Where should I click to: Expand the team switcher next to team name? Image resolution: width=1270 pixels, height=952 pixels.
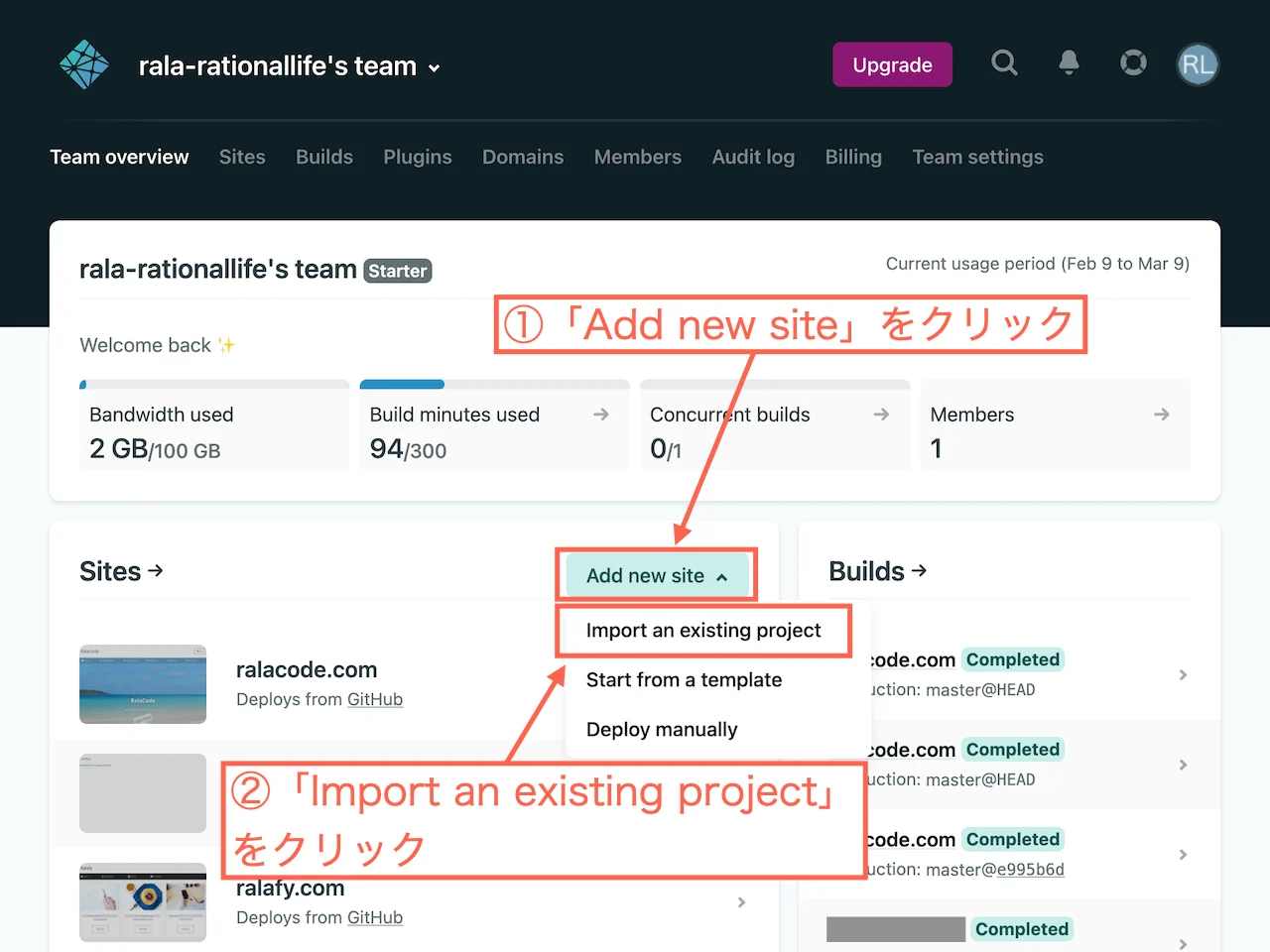pyautogui.click(x=434, y=68)
